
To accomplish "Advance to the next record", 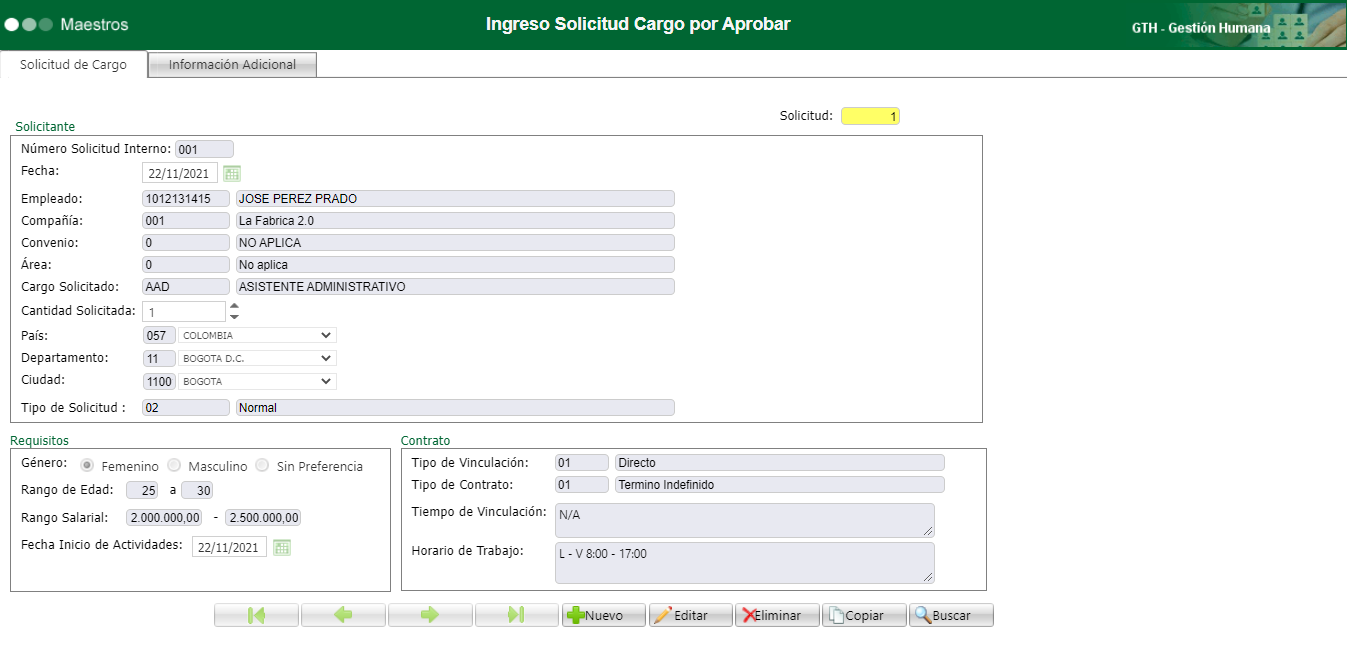I will pos(430,614).
